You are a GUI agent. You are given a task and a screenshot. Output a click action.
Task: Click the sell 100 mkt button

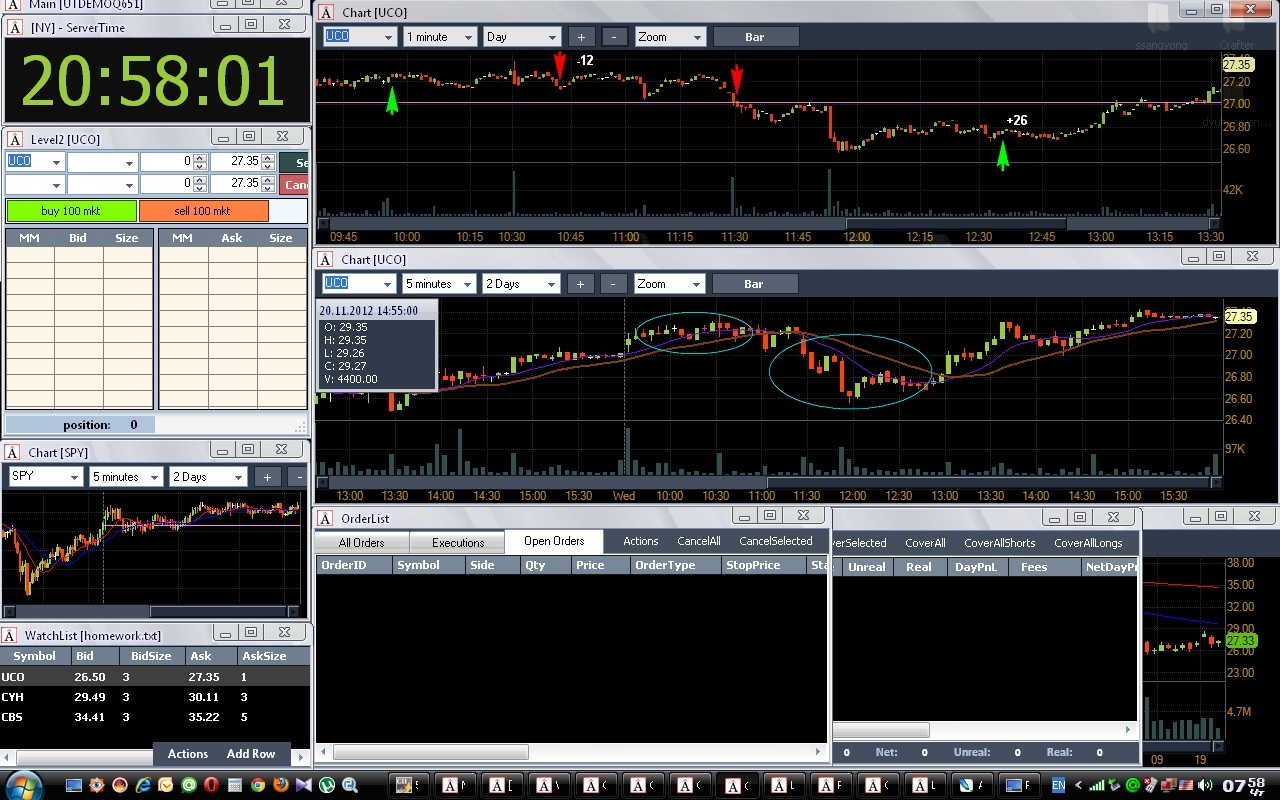(x=204, y=211)
